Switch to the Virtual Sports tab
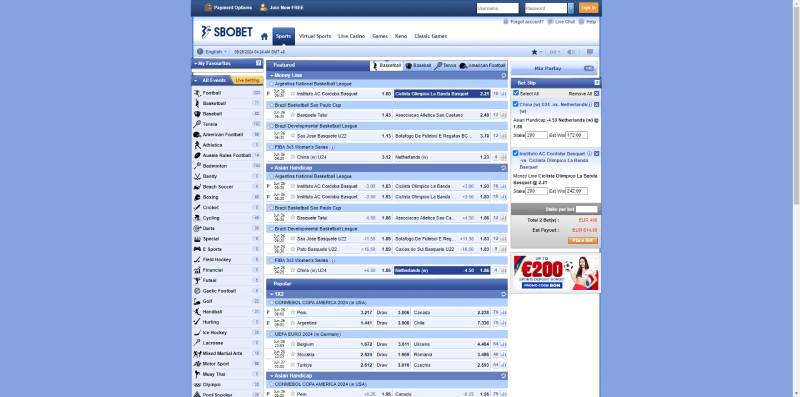The image size is (800, 397). tap(315, 36)
